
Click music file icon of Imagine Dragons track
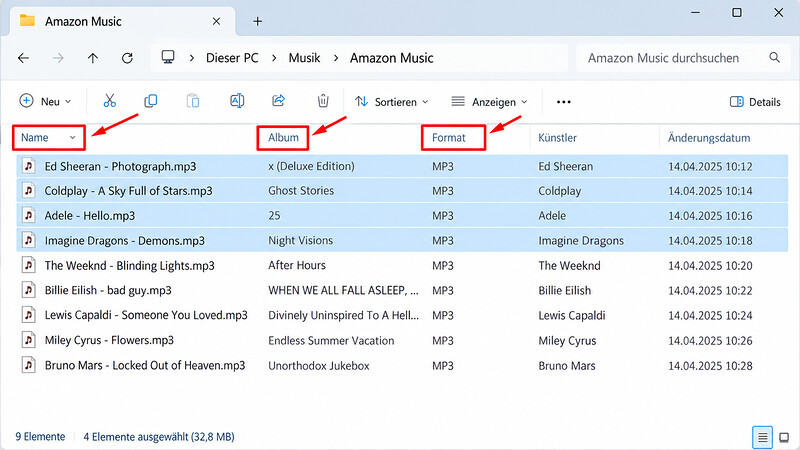click(x=29, y=240)
